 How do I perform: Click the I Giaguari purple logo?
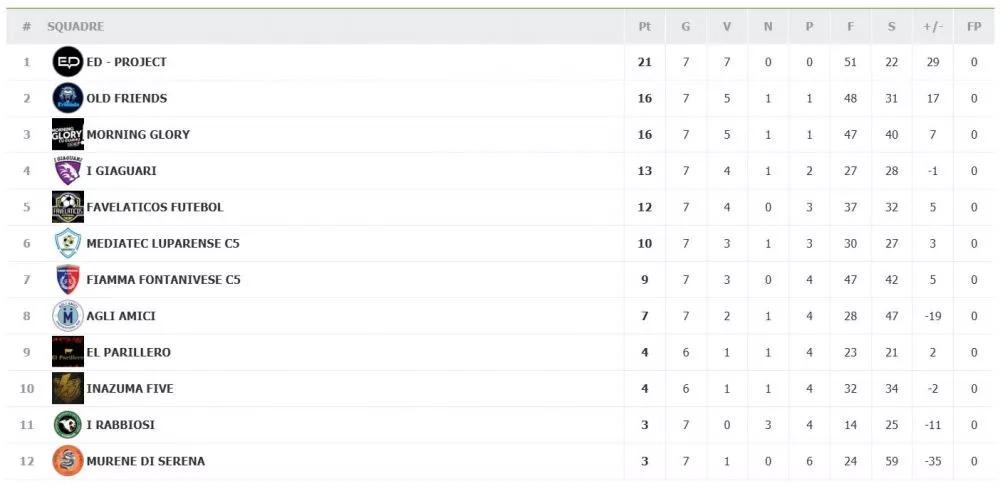68,170
